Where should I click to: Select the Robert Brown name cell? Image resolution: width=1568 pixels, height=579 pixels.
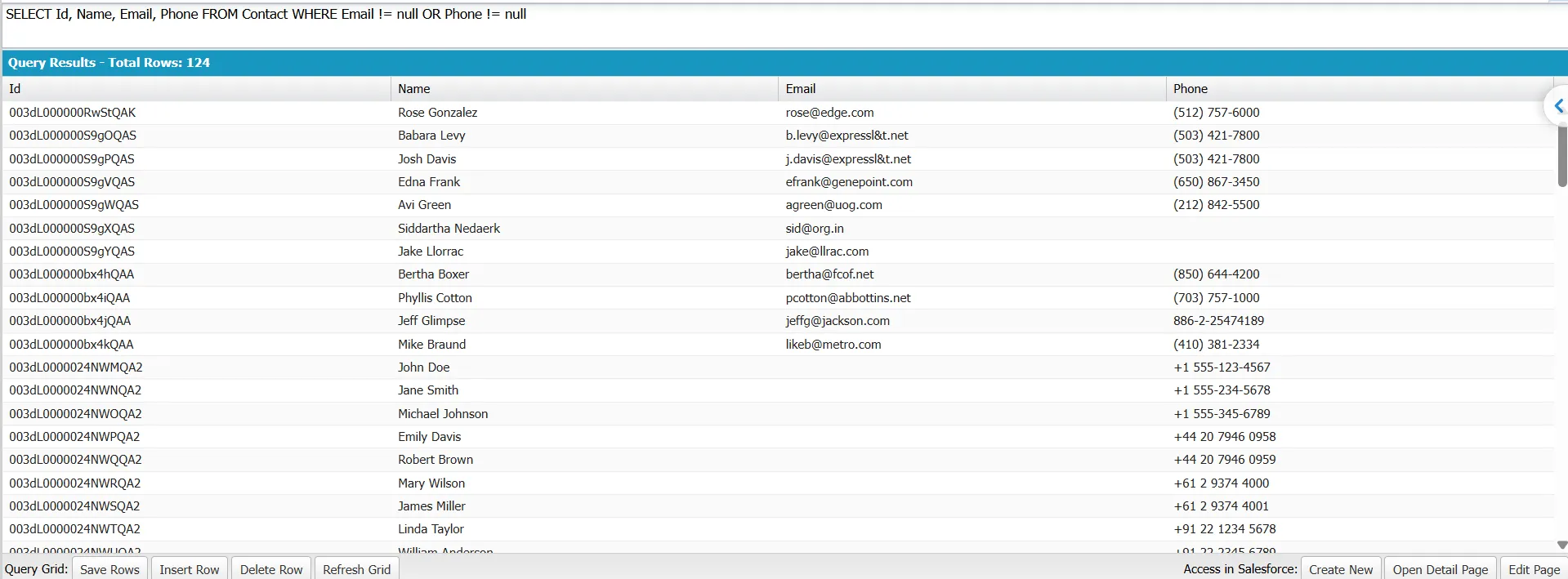[x=584, y=460]
